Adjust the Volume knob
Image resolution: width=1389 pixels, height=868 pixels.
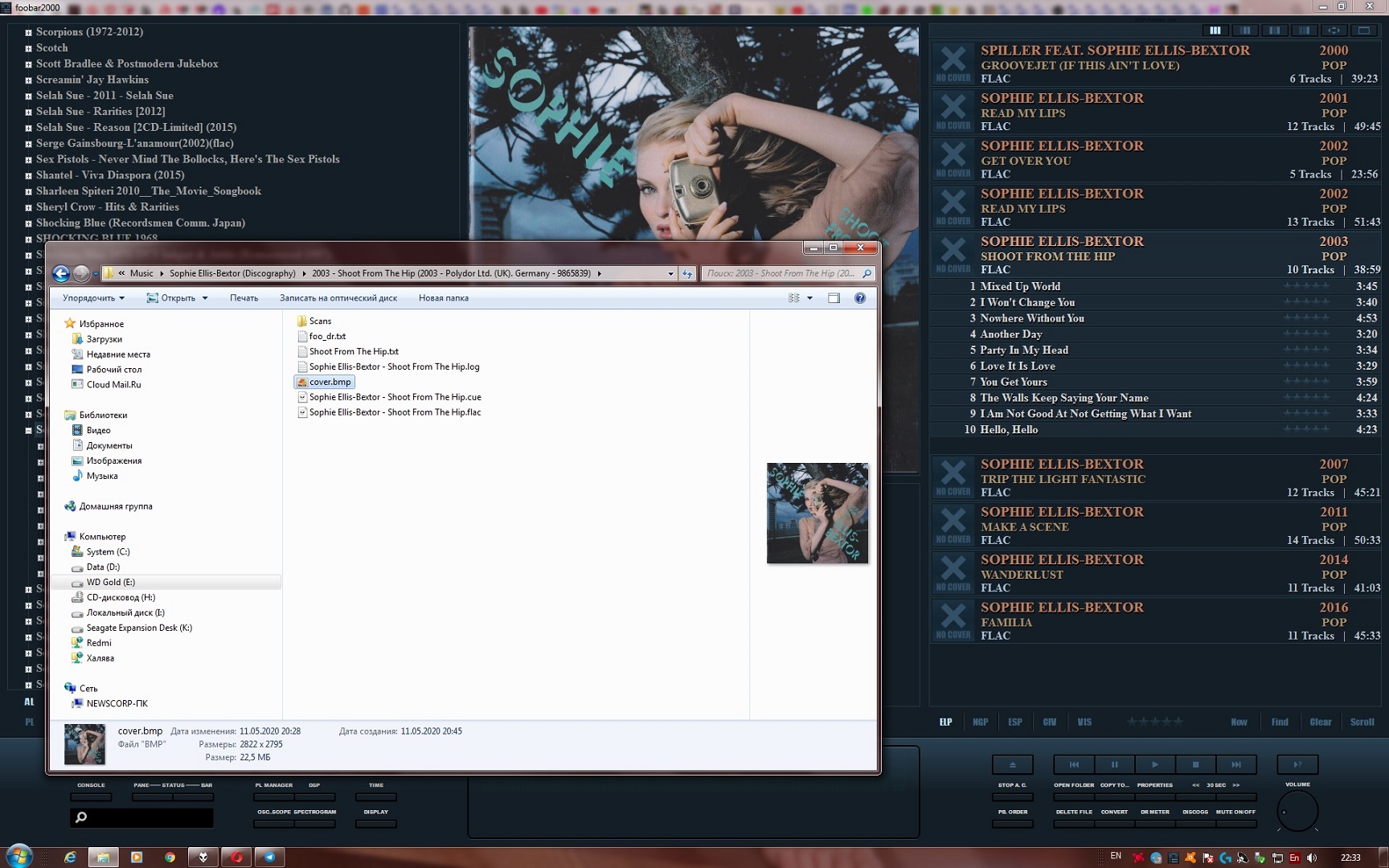(1297, 811)
